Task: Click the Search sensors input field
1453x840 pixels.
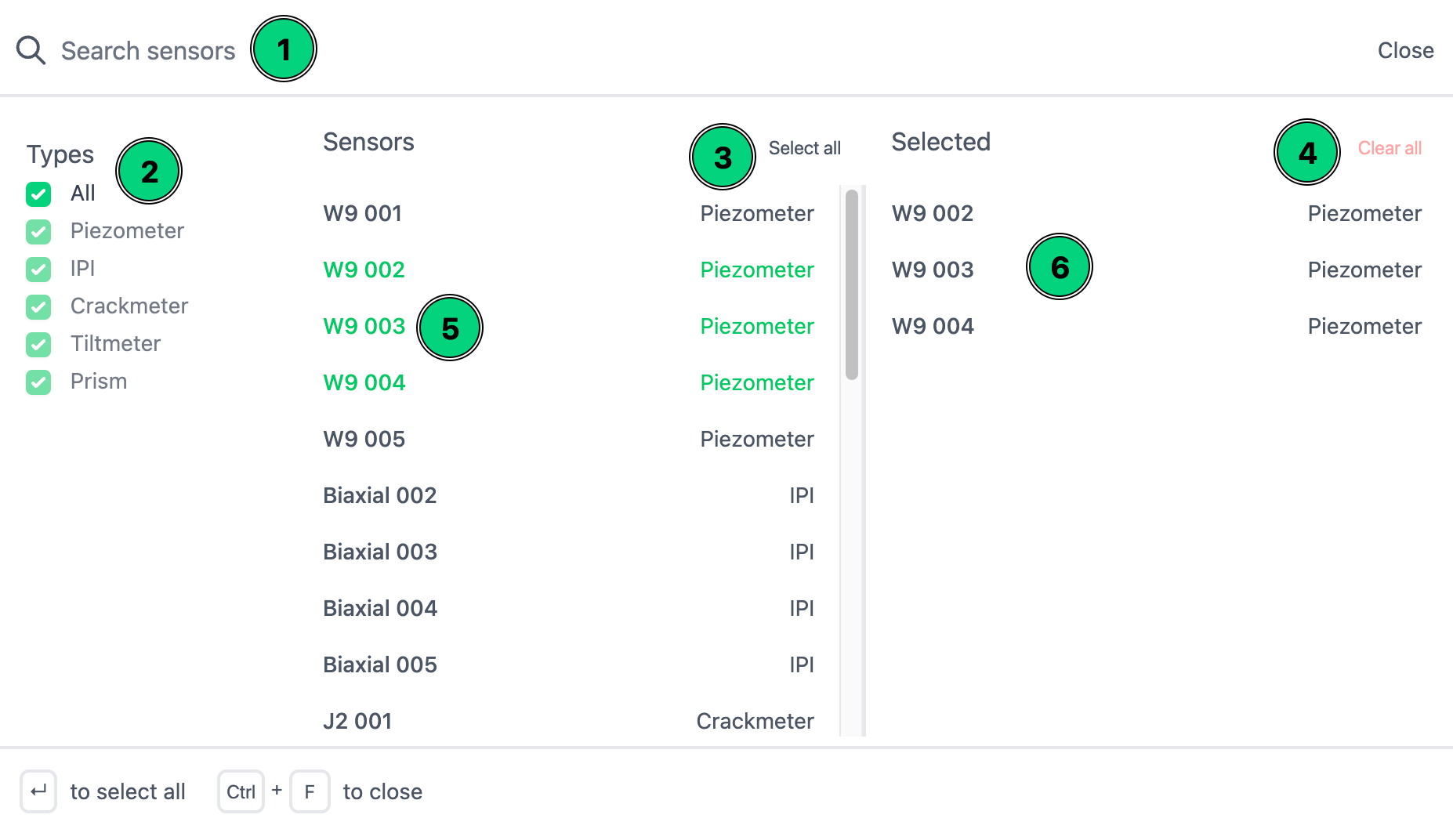Action: click(x=148, y=51)
